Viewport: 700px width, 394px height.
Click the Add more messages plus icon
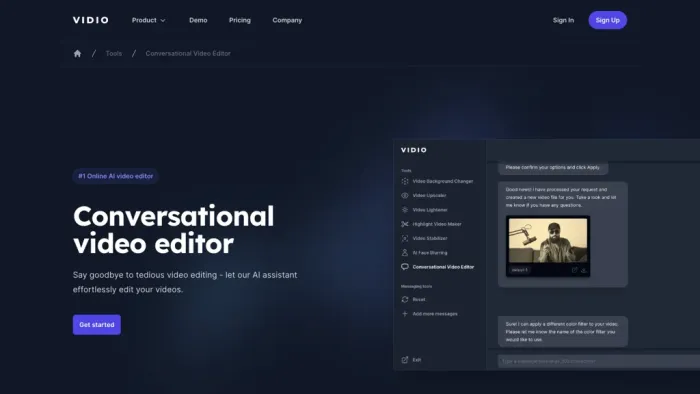pos(405,314)
